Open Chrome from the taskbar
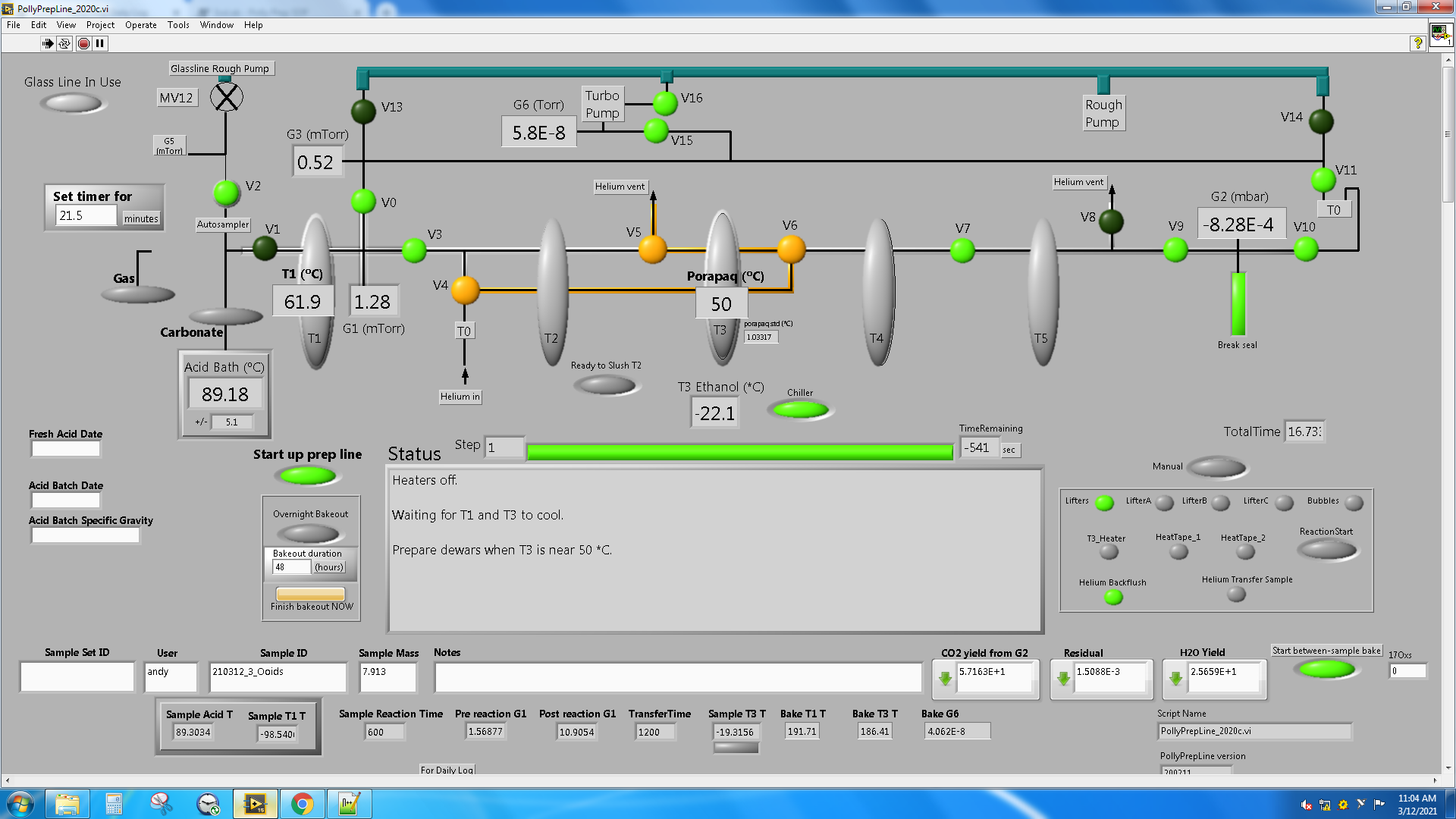This screenshot has height=819, width=1456. point(303,804)
